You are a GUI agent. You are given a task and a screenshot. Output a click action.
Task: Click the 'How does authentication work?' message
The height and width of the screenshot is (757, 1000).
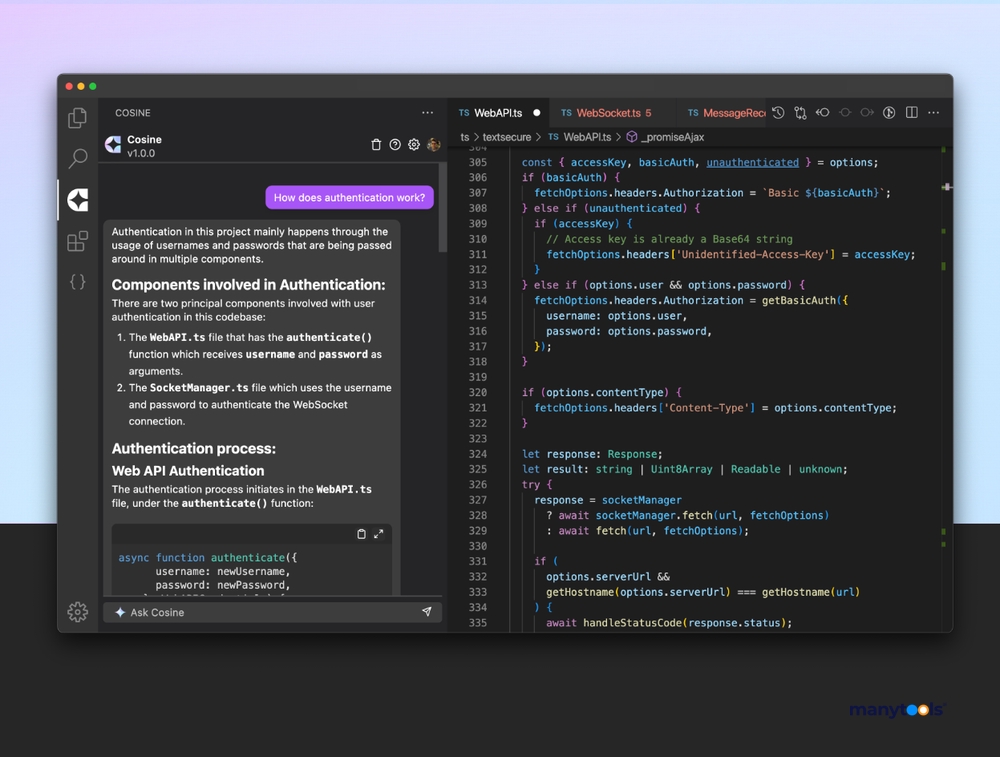pyautogui.click(x=349, y=198)
